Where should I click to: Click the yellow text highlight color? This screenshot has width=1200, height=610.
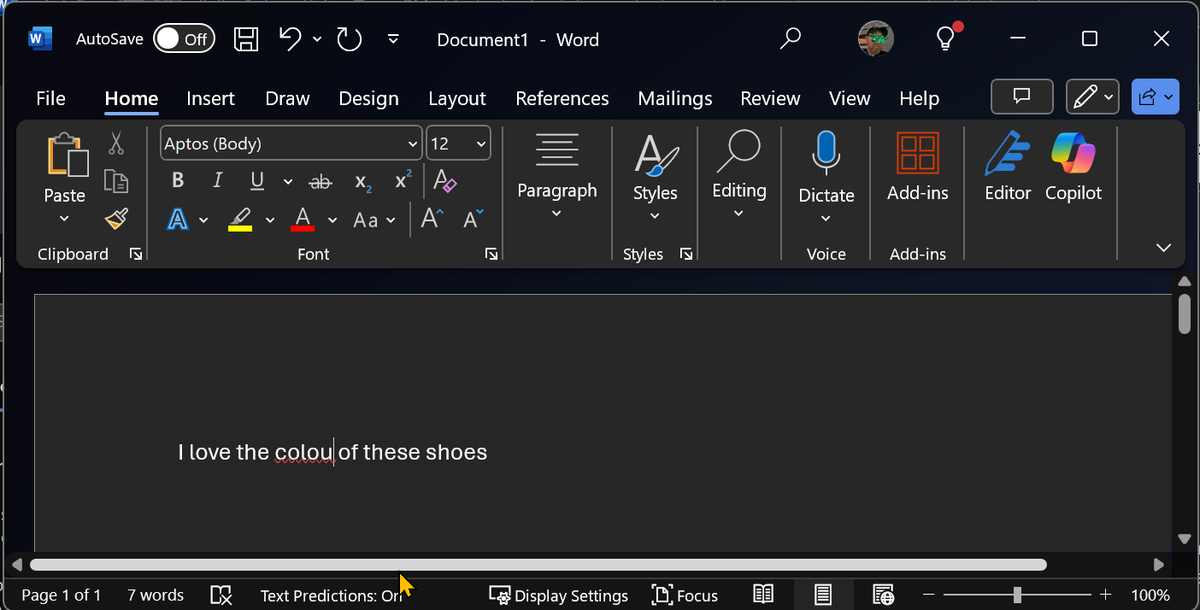(240, 219)
